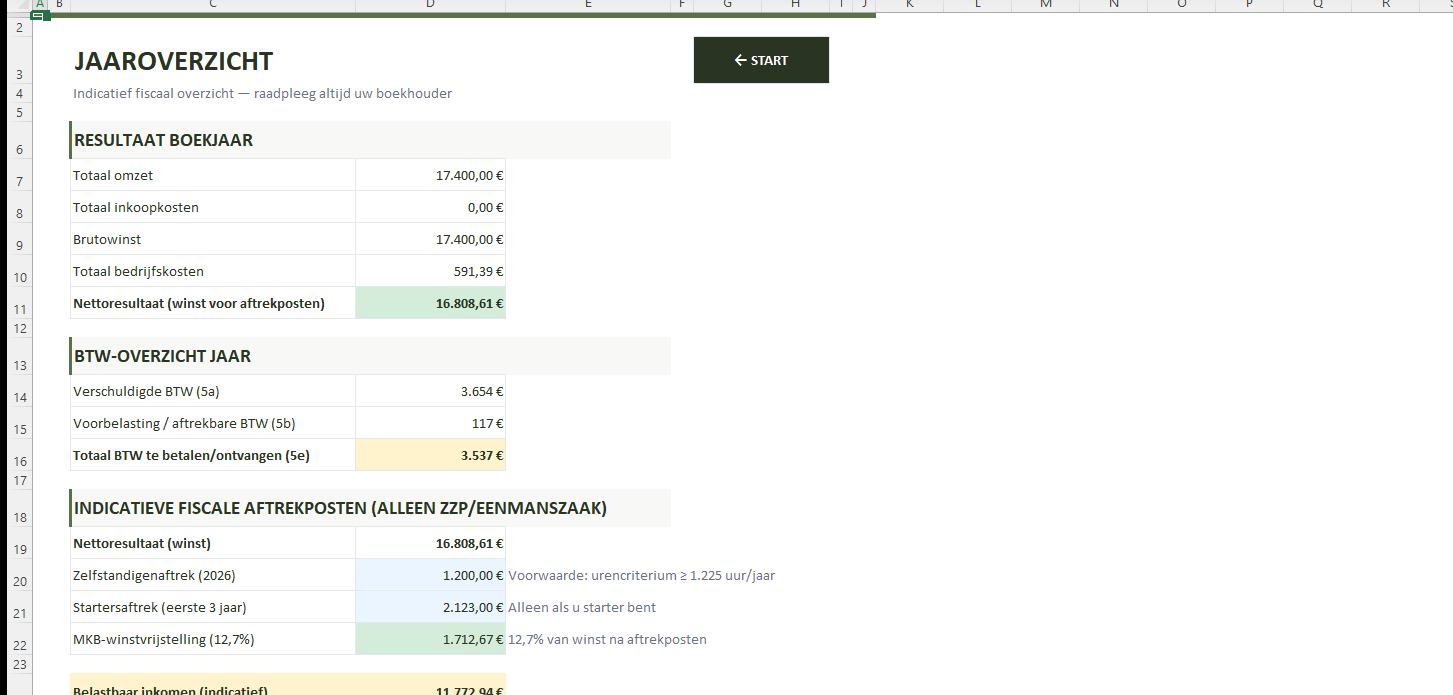Select the Totaal omzet value cell
The height and width of the screenshot is (695, 1453).
pos(430,175)
